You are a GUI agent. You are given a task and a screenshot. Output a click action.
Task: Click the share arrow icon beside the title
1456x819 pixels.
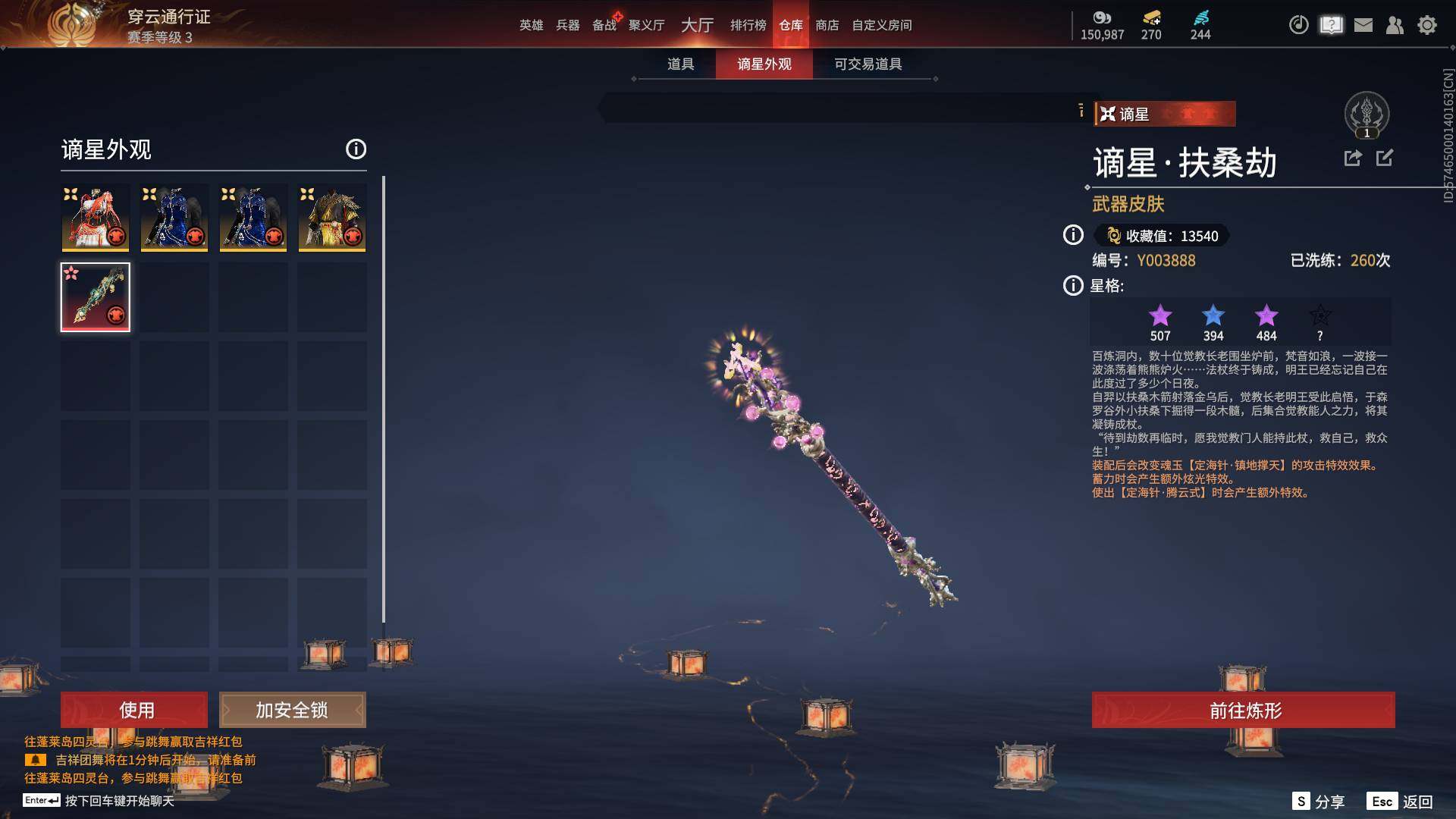(x=1353, y=158)
